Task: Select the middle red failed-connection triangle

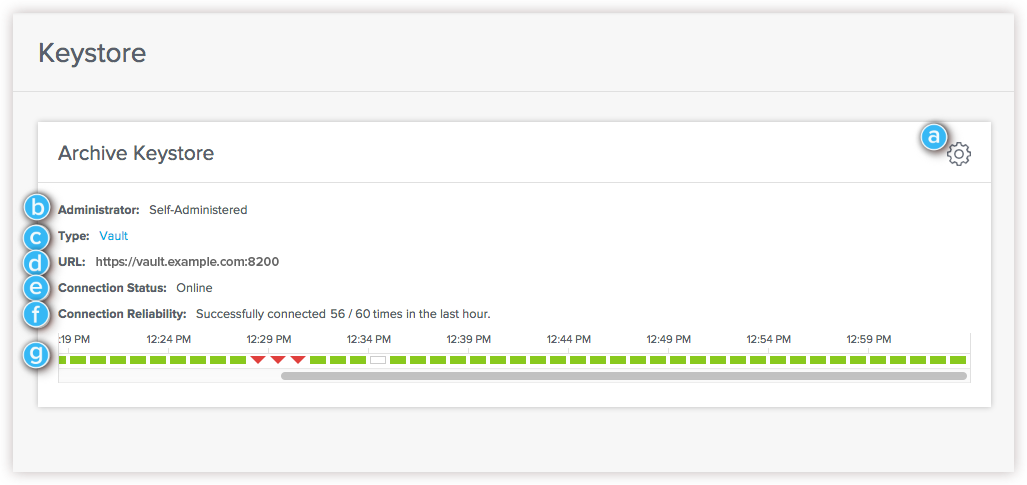Action: (x=278, y=360)
